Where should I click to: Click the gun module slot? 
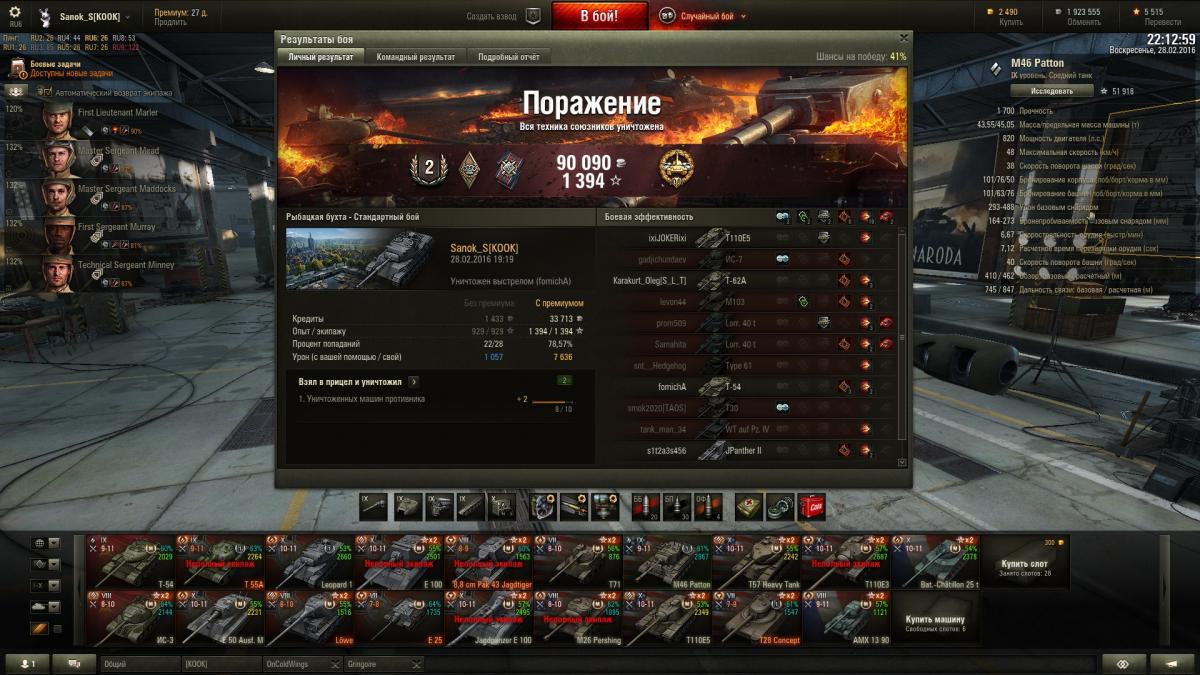pos(374,506)
